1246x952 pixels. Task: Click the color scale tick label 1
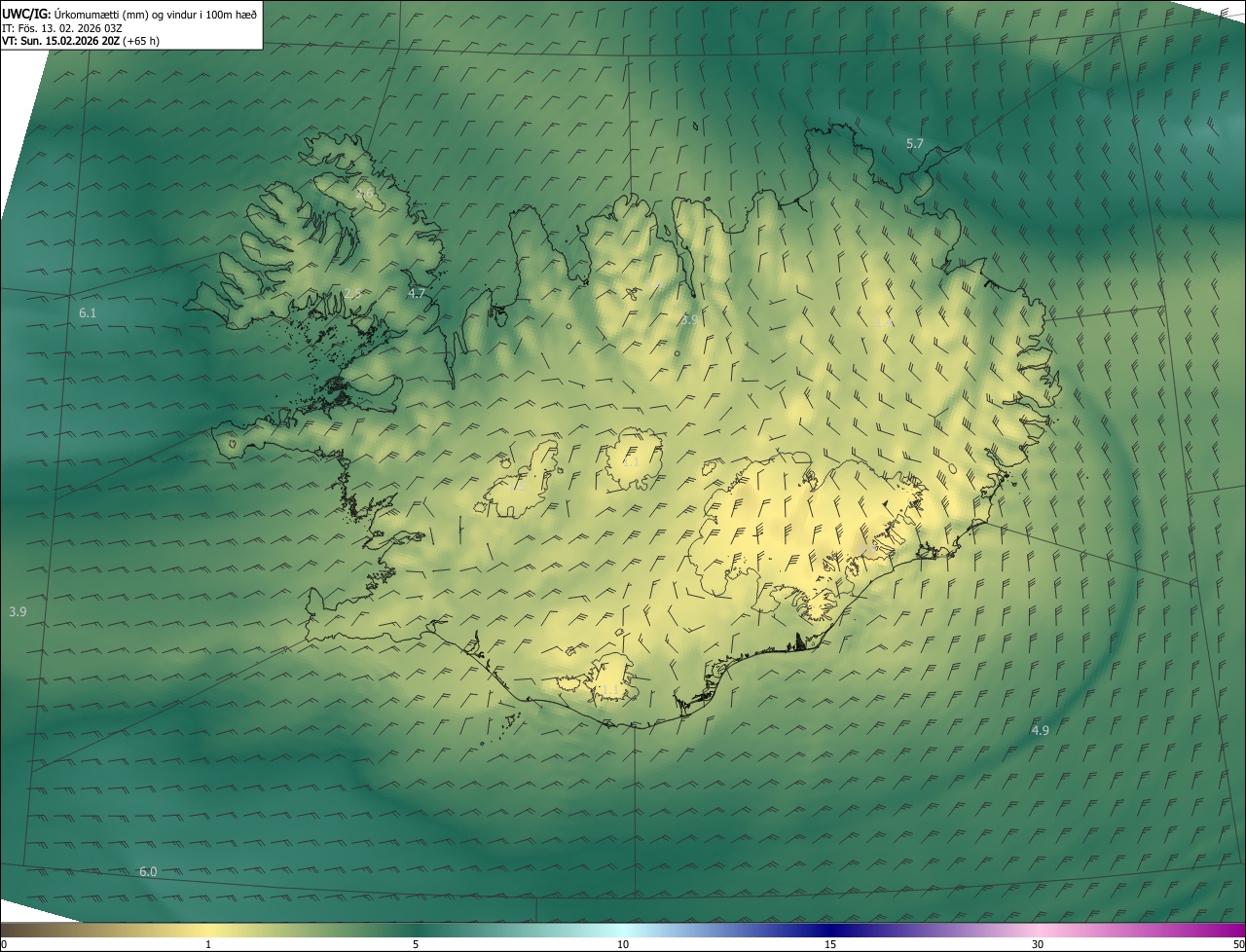click(208, 944)
